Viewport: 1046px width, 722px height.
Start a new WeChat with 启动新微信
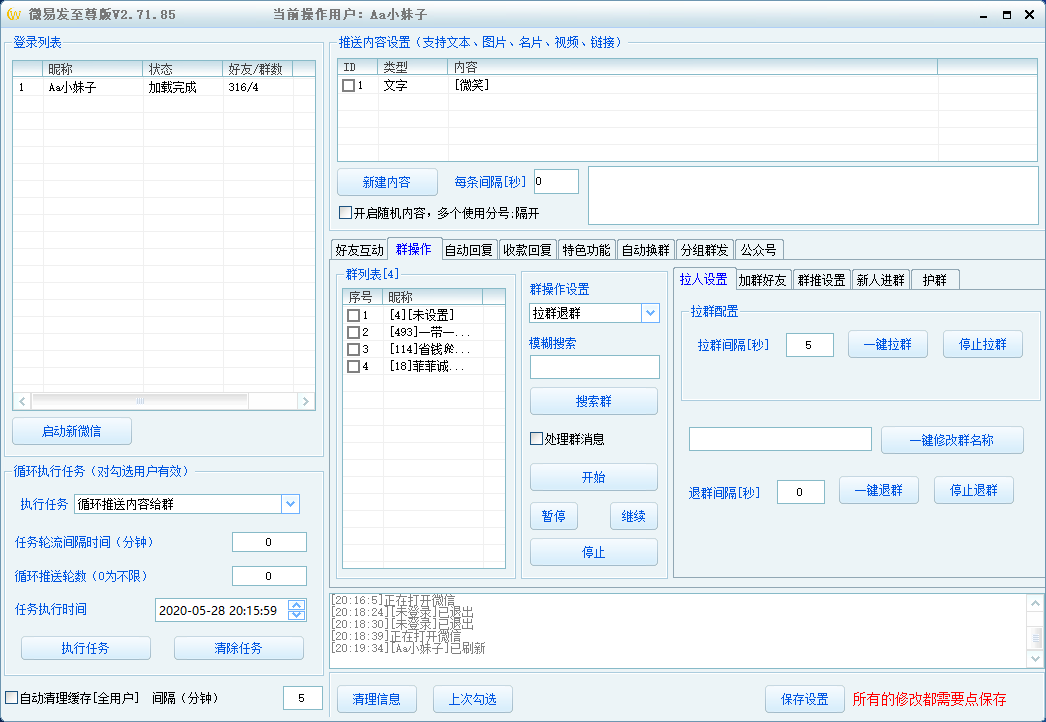pos(72,432)
